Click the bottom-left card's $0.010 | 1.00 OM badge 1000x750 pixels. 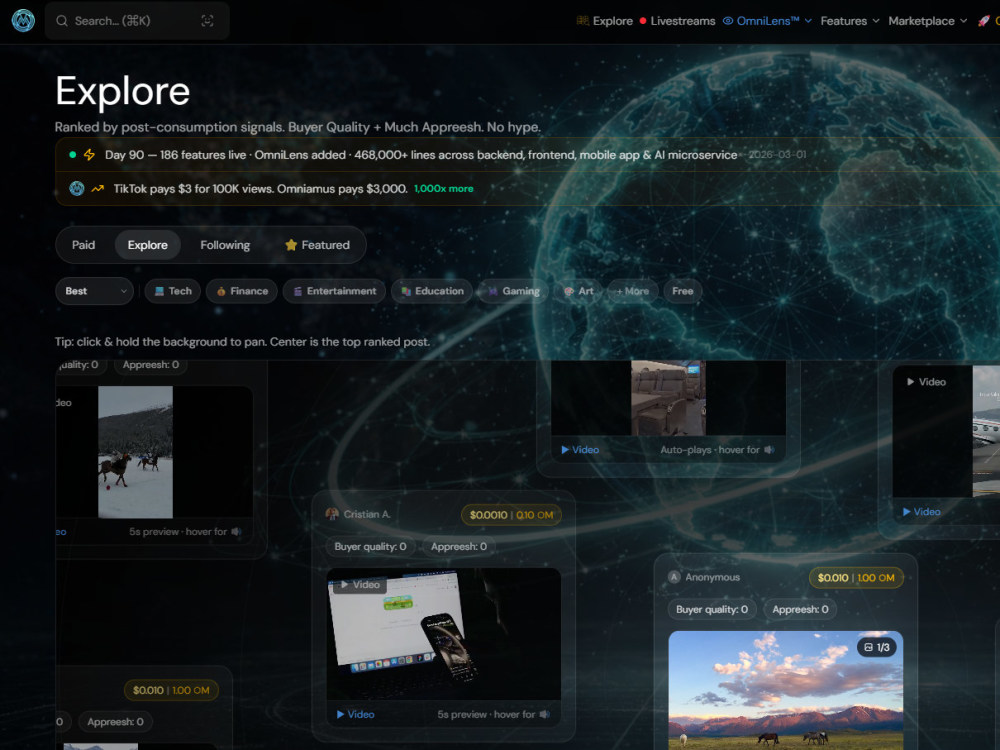(x=171, y=690)
